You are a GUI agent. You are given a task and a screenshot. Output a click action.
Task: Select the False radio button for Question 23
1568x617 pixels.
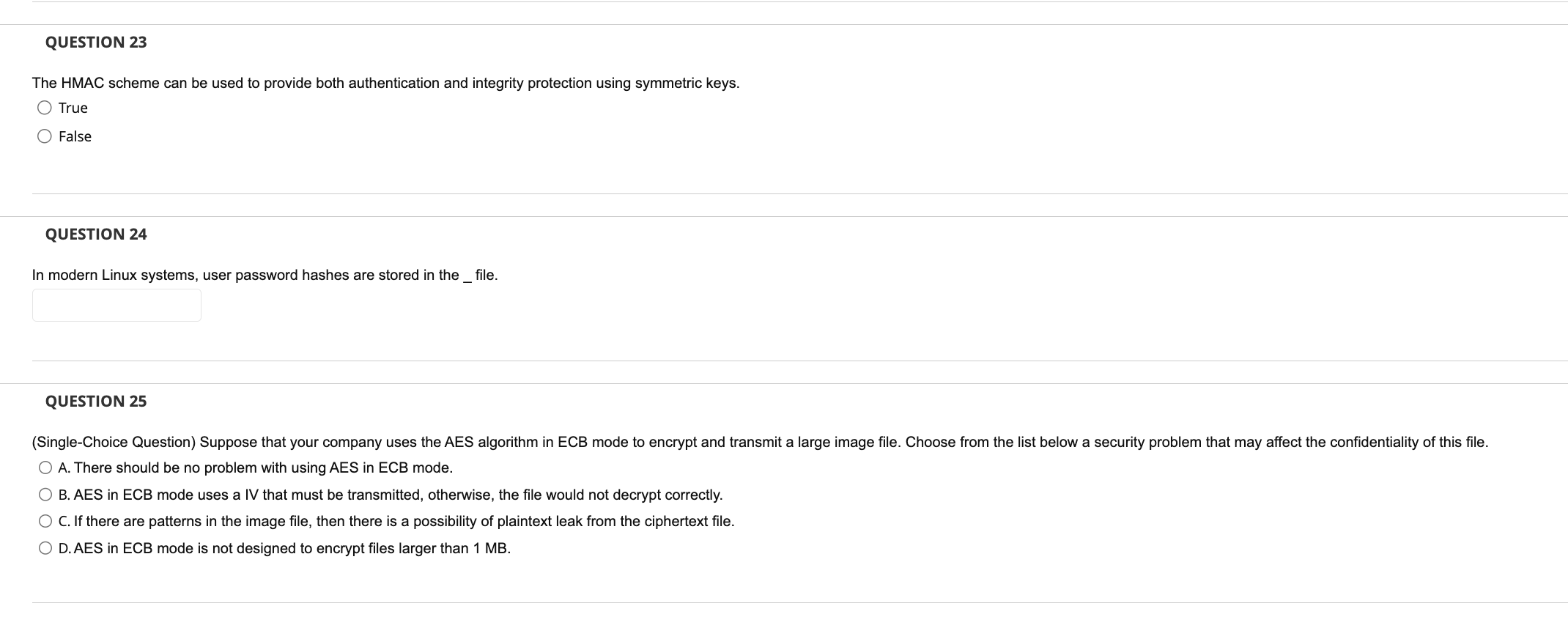[45, 136]
